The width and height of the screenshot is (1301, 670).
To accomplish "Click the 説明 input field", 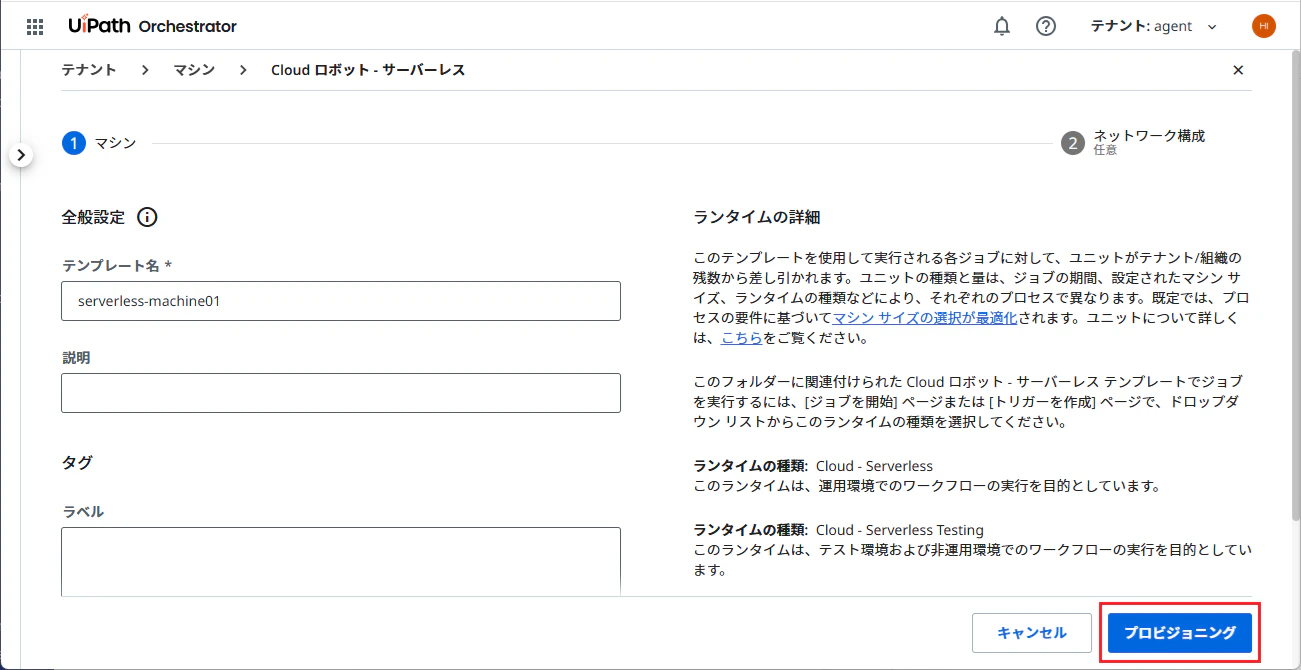I will pos(341,393).
